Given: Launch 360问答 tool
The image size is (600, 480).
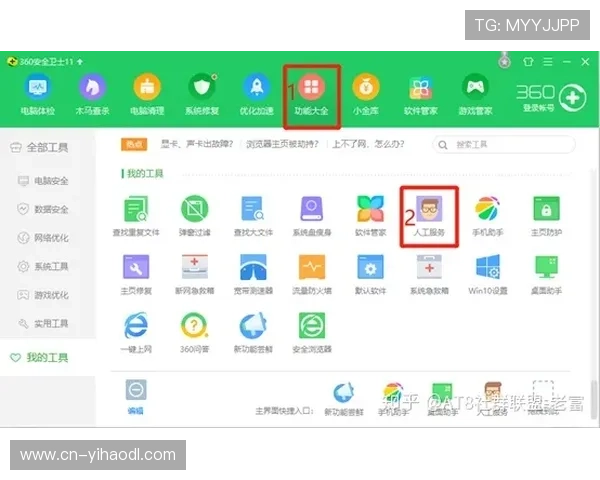Looking at the screenshot, I should (194, 333).
